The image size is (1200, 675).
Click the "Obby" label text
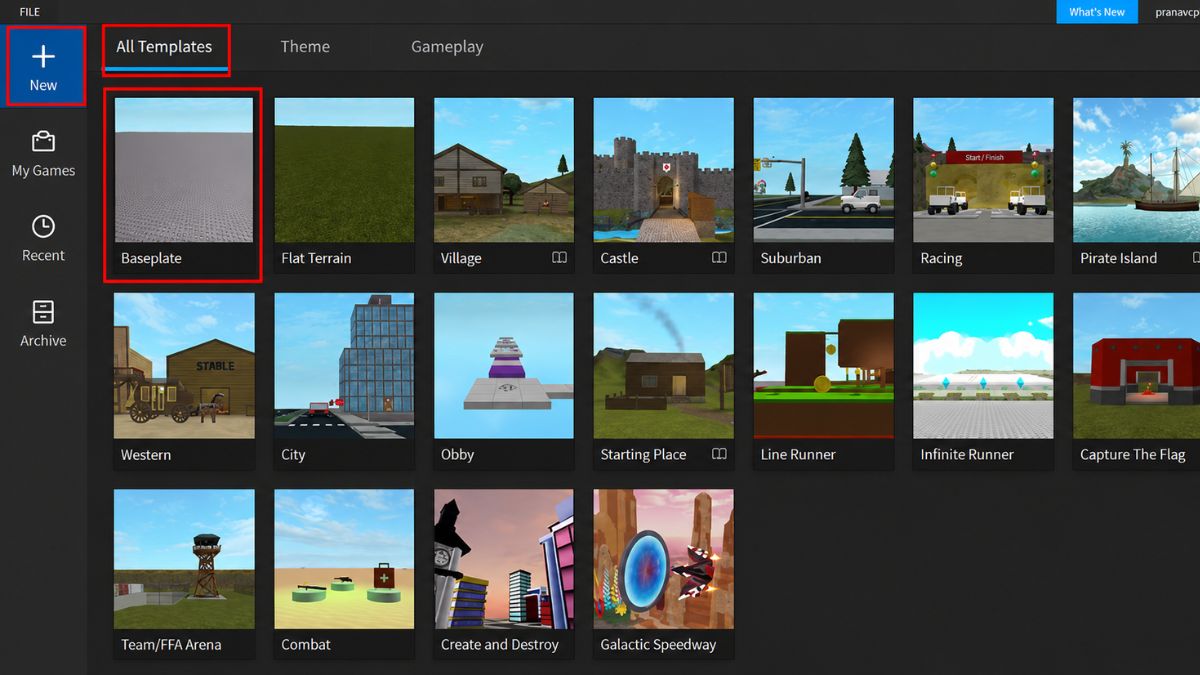[457, 454]
